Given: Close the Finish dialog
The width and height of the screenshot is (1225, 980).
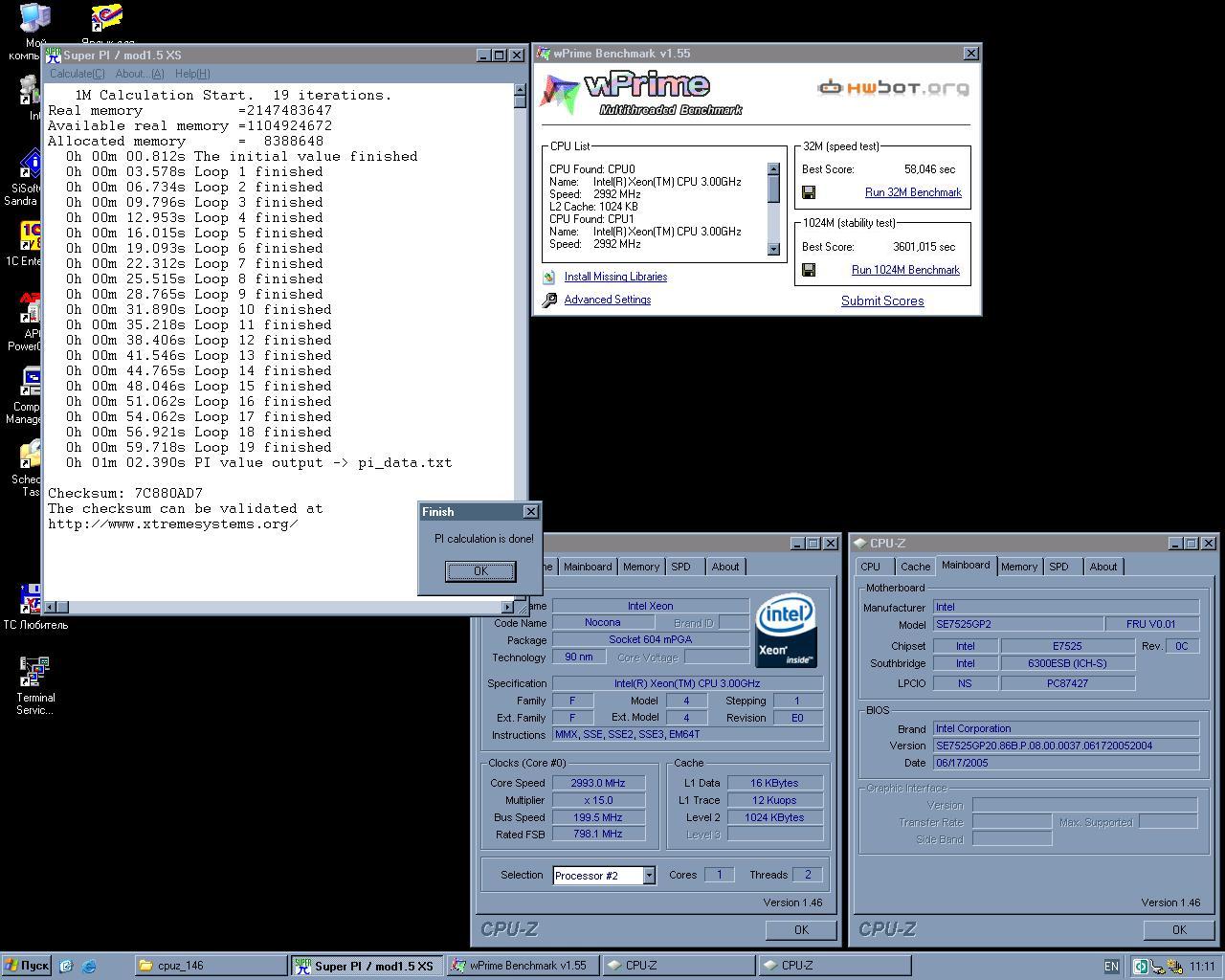Looking at the screenshot, I should [530, 511].
